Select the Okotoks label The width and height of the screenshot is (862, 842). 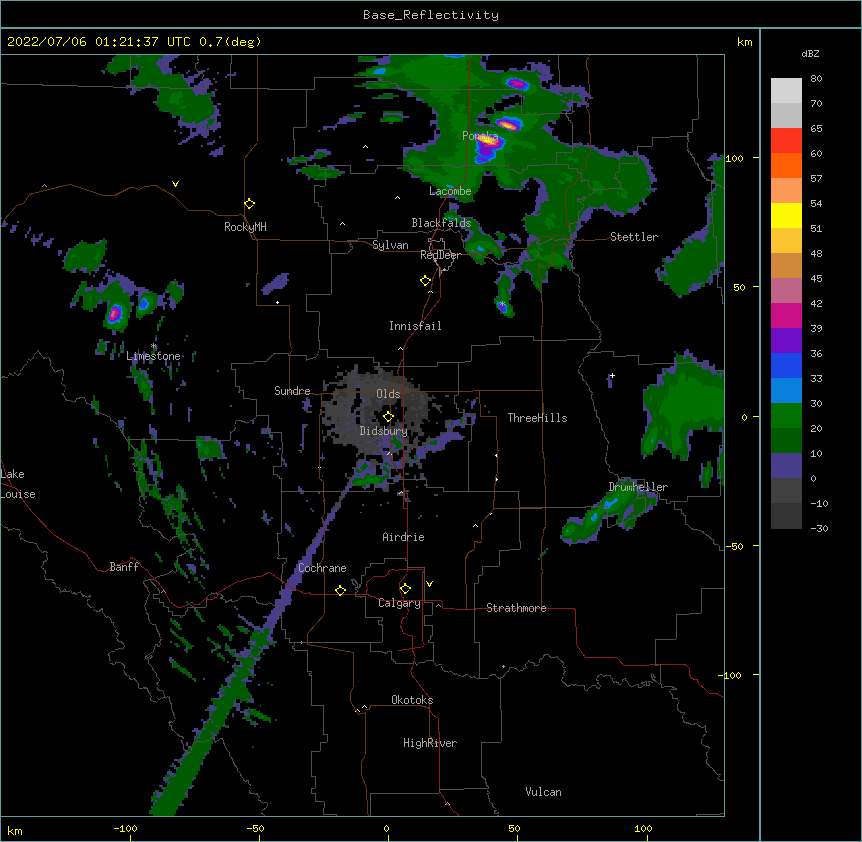[x=412, y=700]
